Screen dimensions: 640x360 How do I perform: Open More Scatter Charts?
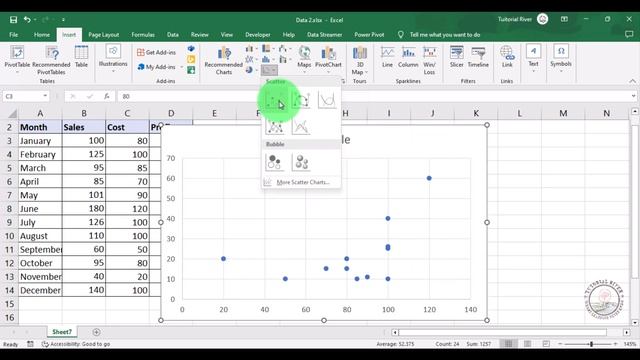[x=301, y=182]
